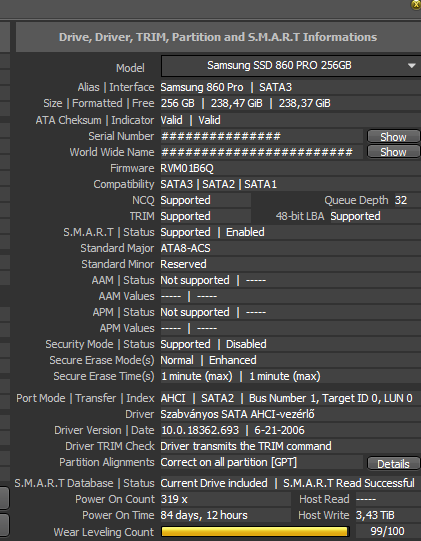Show the hidden Serial Number
The width and height of the screenshot is (421, 541).
coord(394,137)
